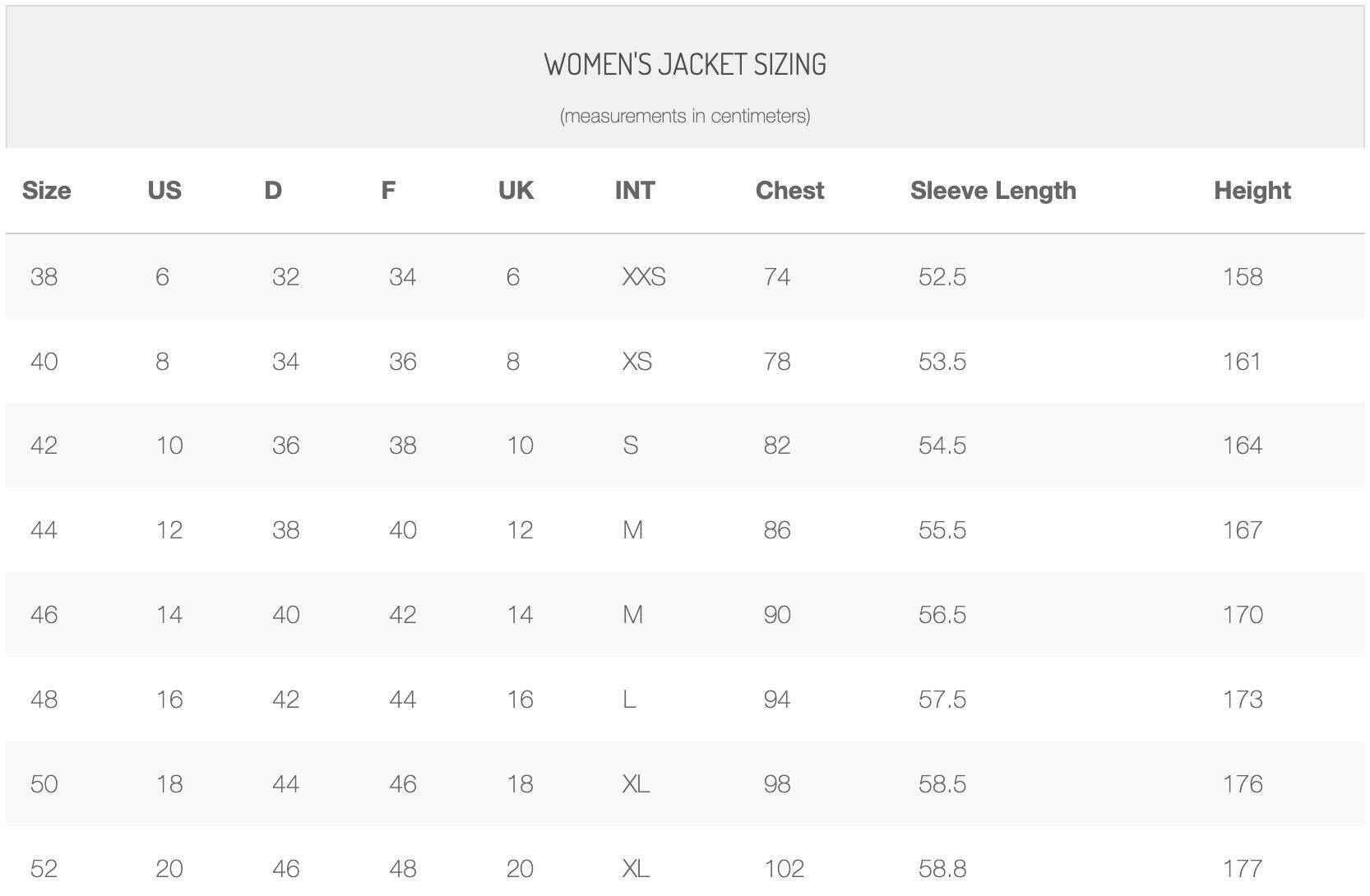Screen dimensions: 1370x896
Task: Click the Size column header
Action: point(46,191)
